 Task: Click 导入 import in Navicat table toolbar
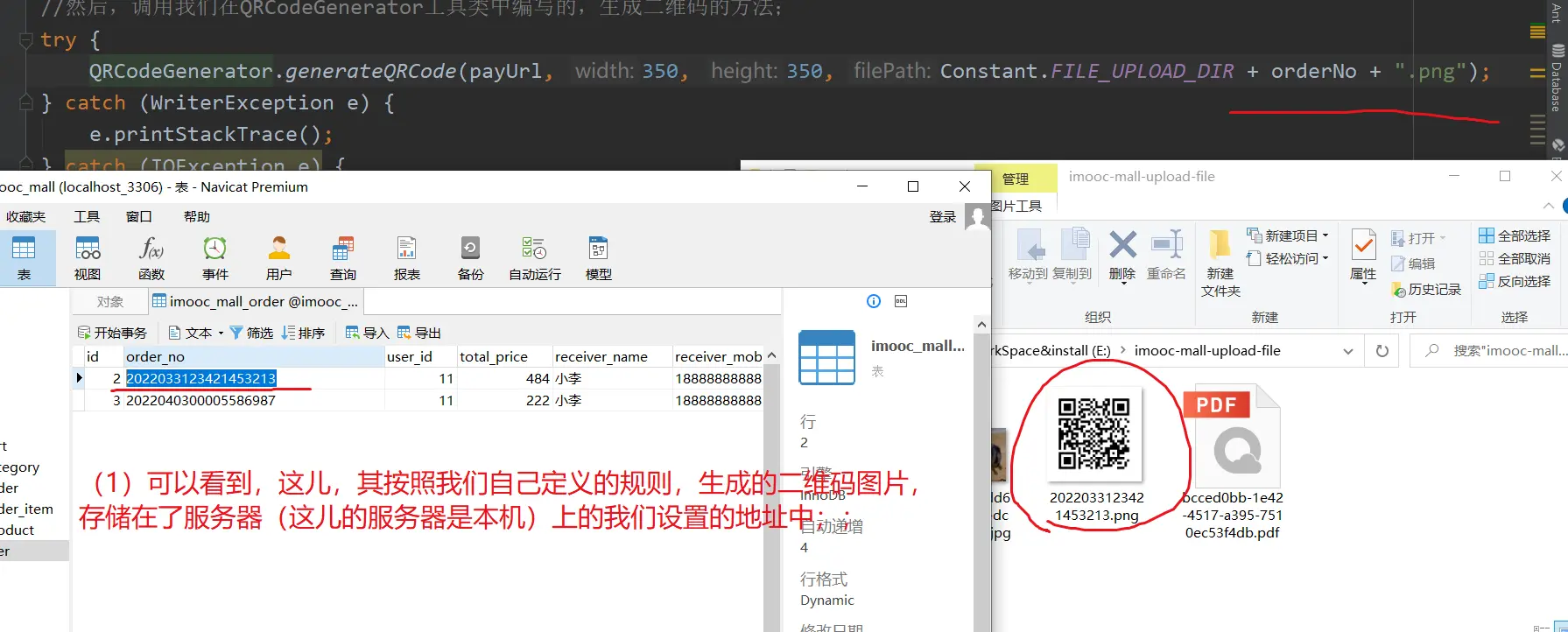point(367,333)
